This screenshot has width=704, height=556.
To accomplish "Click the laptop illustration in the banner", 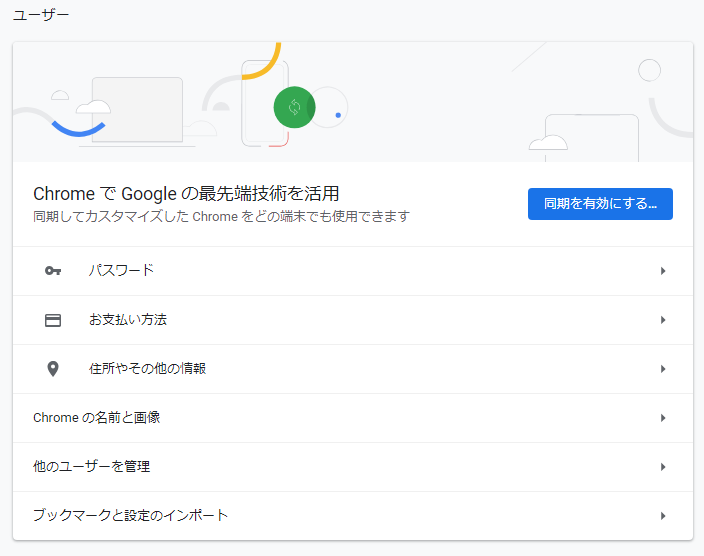I will [137, 111].
